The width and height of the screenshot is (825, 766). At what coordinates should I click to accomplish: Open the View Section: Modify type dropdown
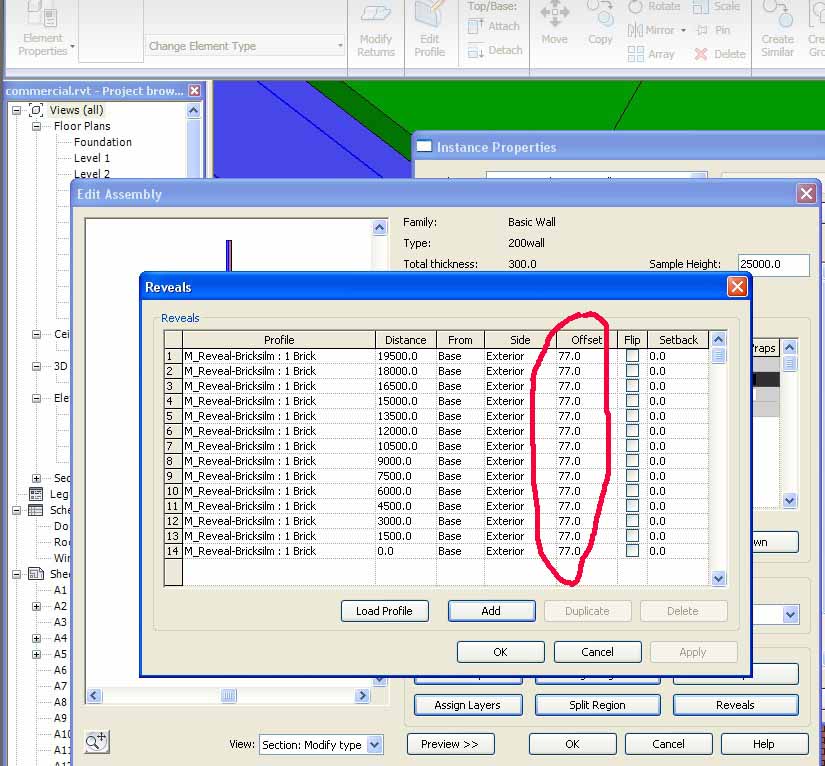(375, 745)
